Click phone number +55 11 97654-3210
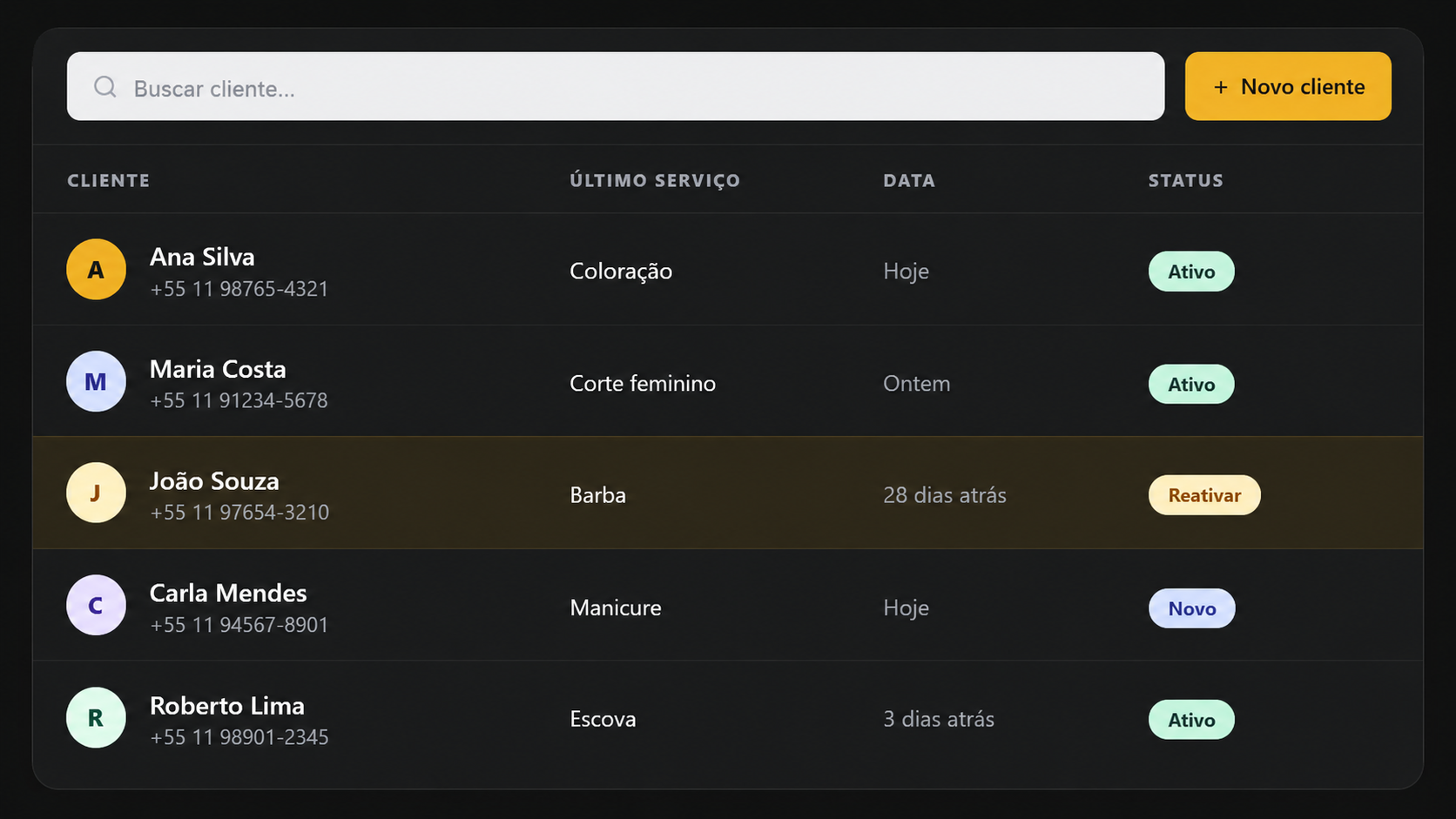 pyautogui.click(x=239, y=513)
